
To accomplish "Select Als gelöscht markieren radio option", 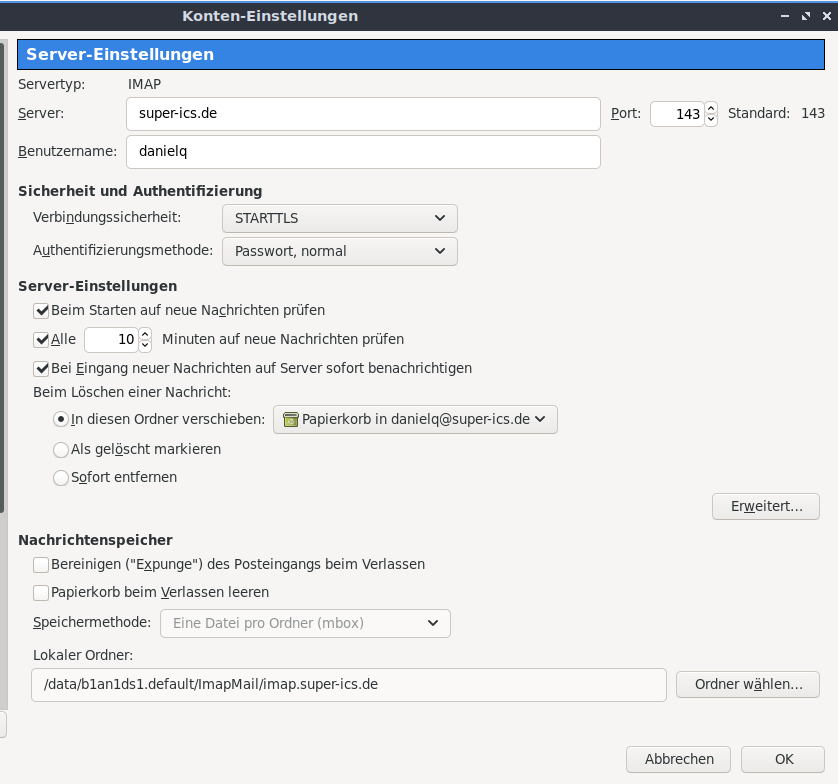I will pos(61,449).
